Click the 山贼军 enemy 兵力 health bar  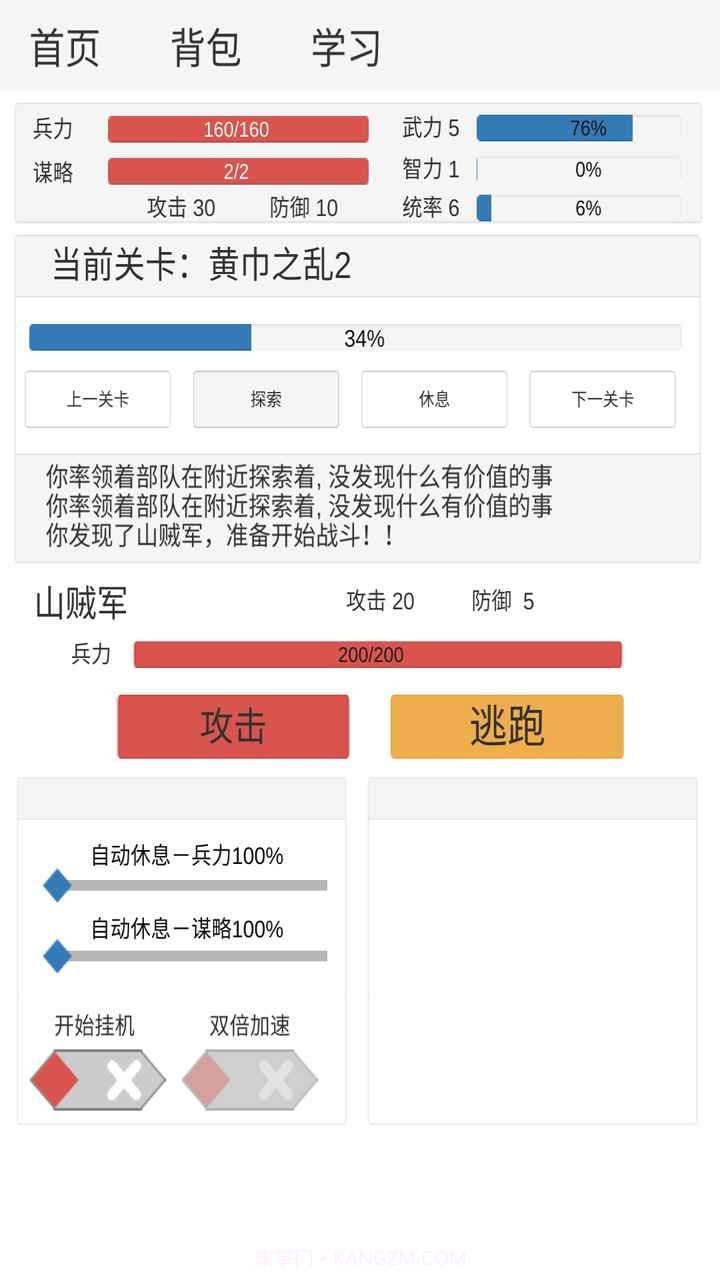380,654
